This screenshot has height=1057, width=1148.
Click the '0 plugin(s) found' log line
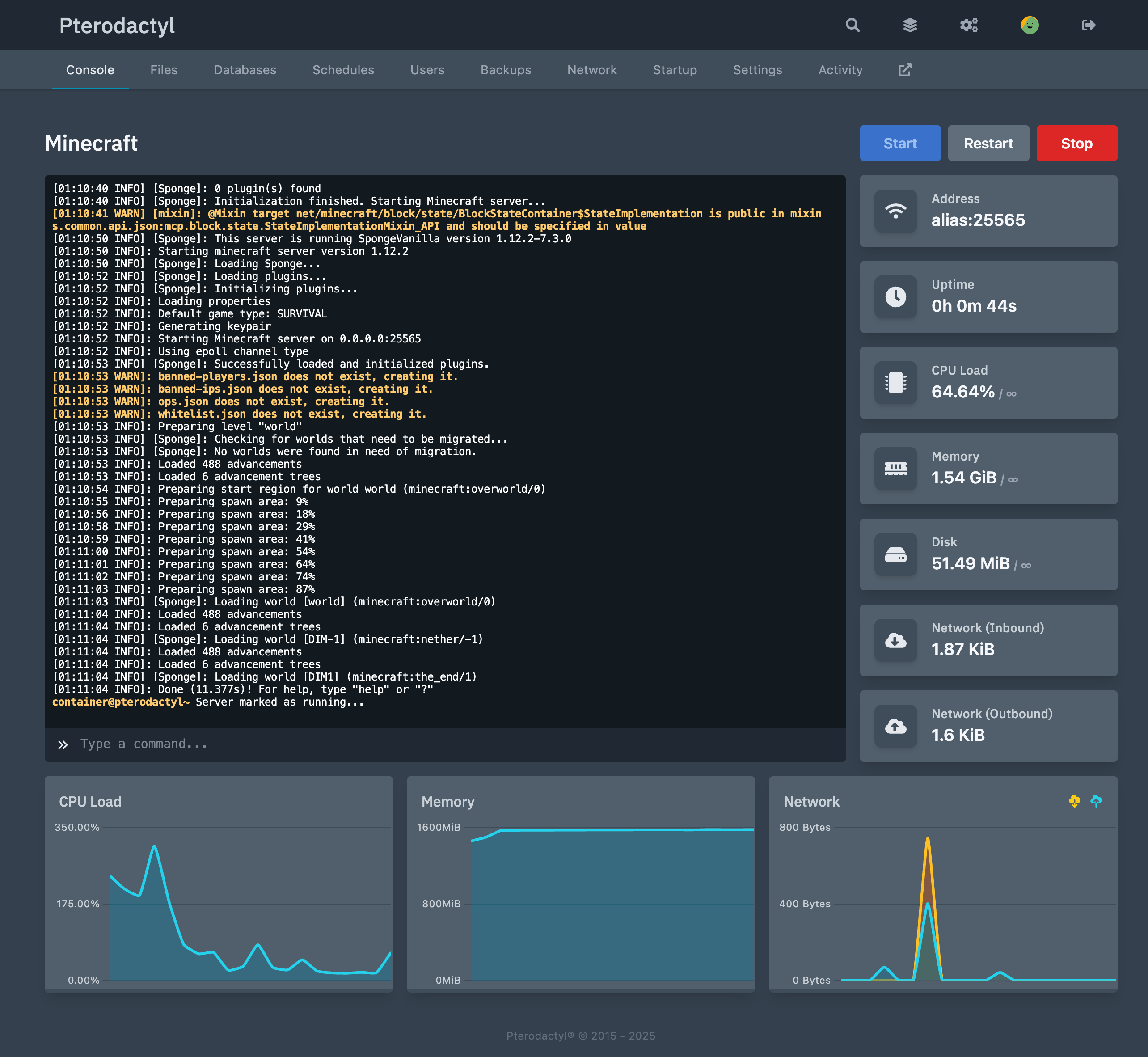click(187, 188)
